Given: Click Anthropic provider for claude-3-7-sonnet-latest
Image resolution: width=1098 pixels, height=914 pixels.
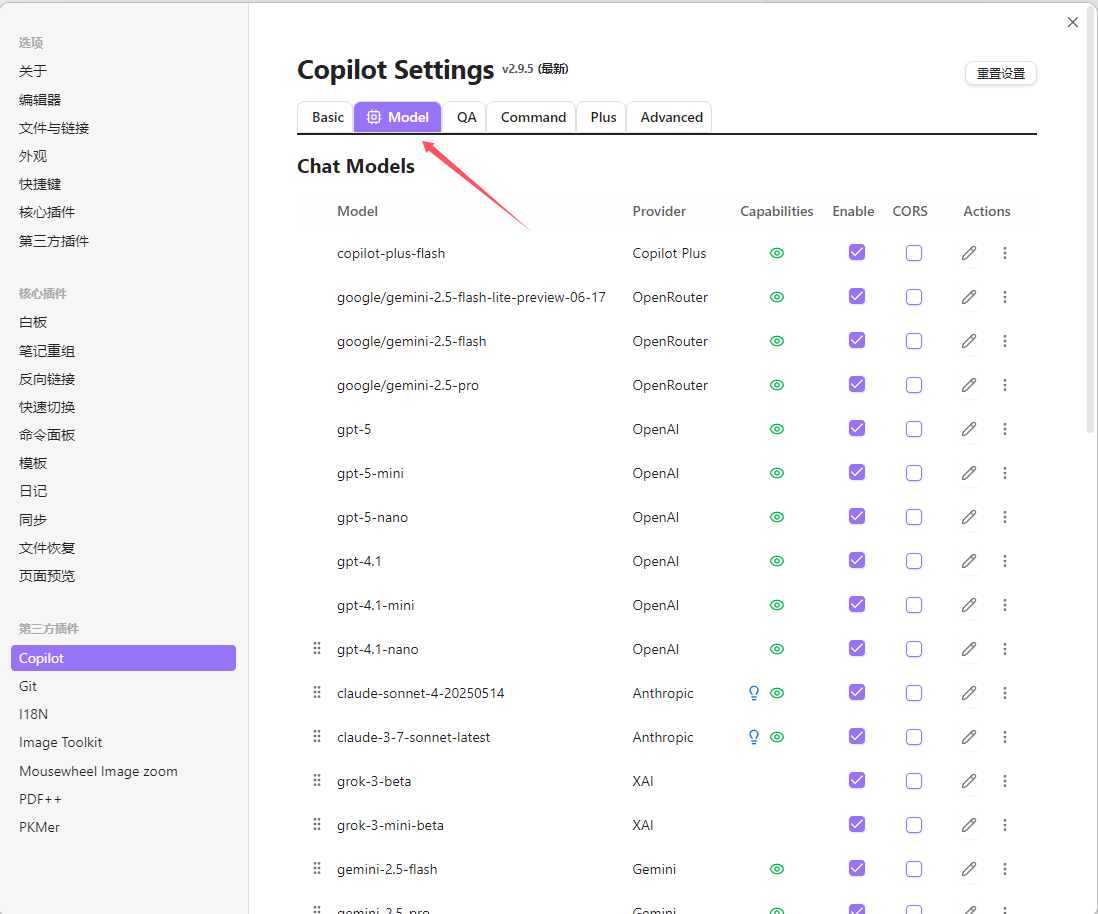Looking at the screenshot, I should (x=662, y=737).
